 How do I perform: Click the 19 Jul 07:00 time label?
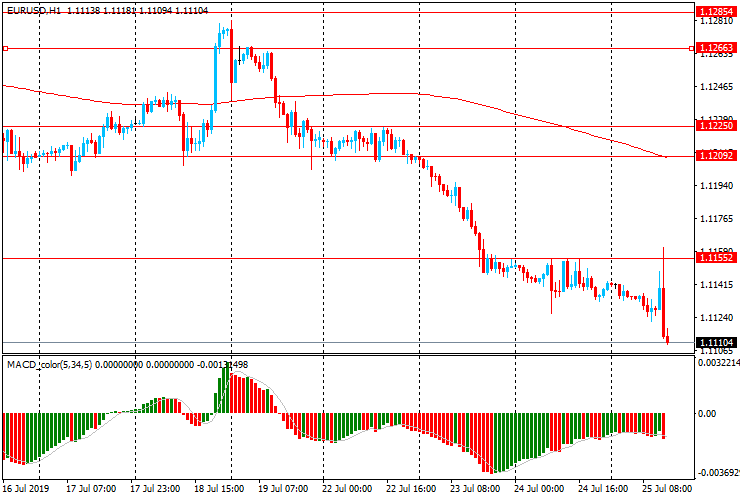click(x=283, y=488)
